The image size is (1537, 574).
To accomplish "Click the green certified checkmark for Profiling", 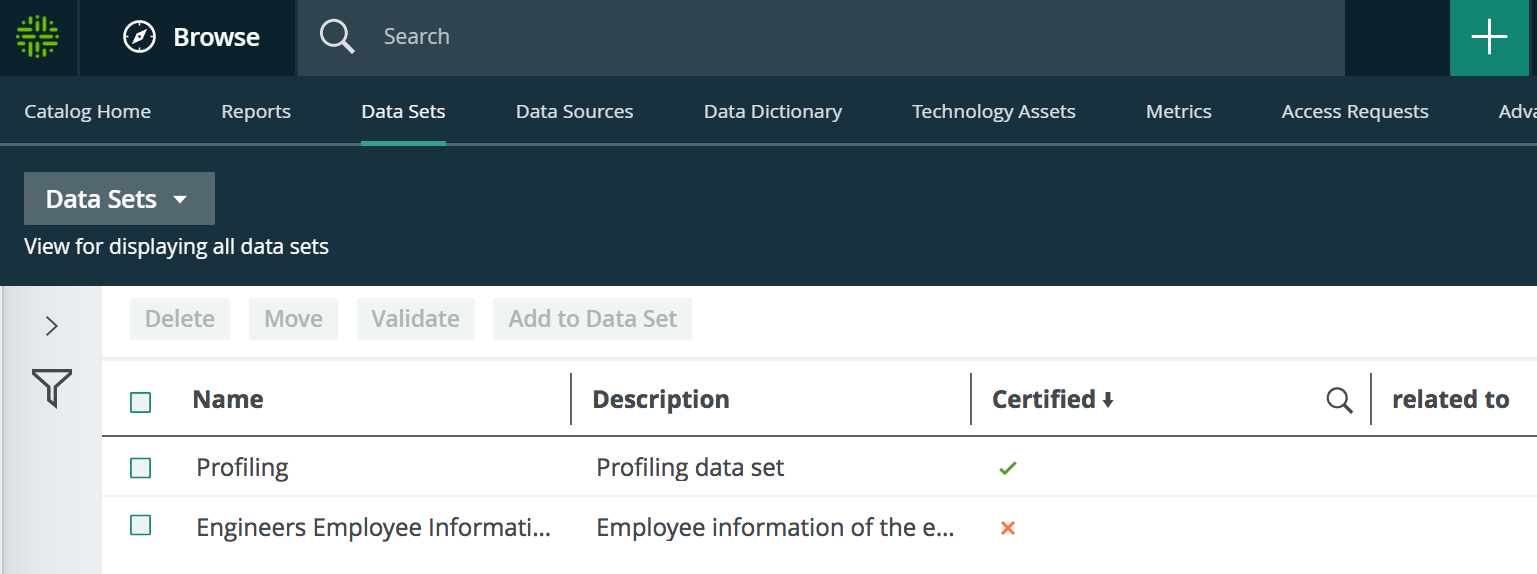I will point(1008,468).
